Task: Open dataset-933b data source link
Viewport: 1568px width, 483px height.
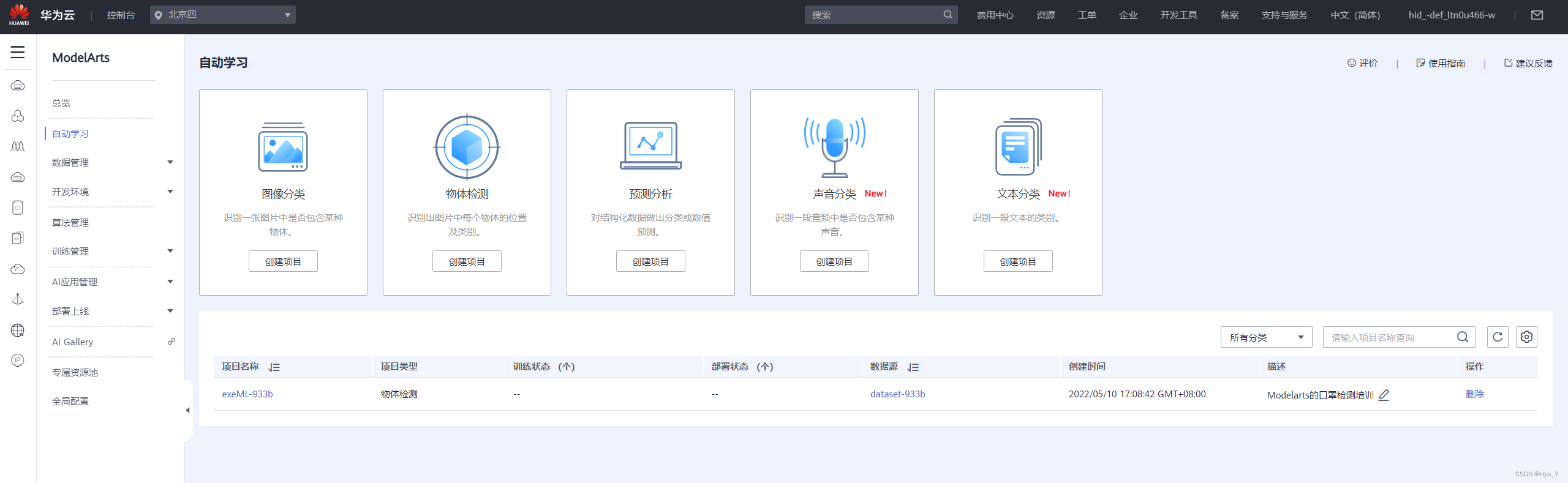Action: [x=897, y=394]
